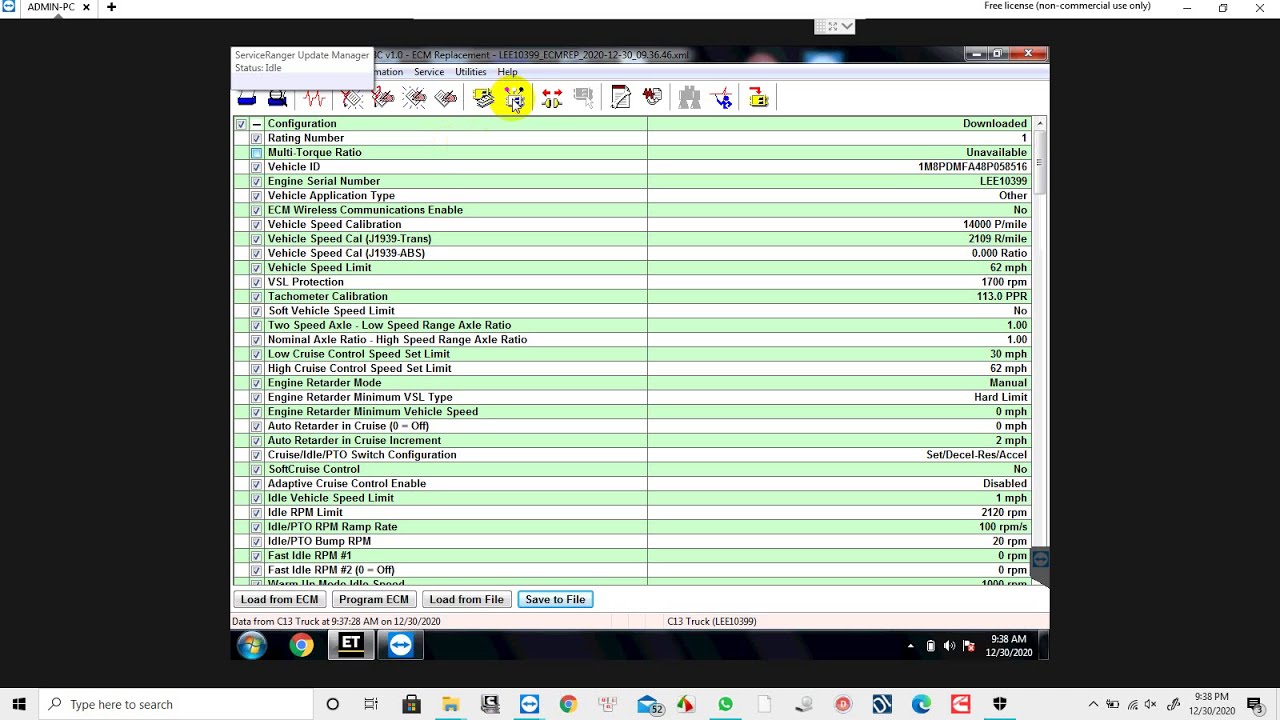Screen dimensions: 1280x720
Task: Open the Active Diagnostic Codes icon
Action: click(352, 98)
